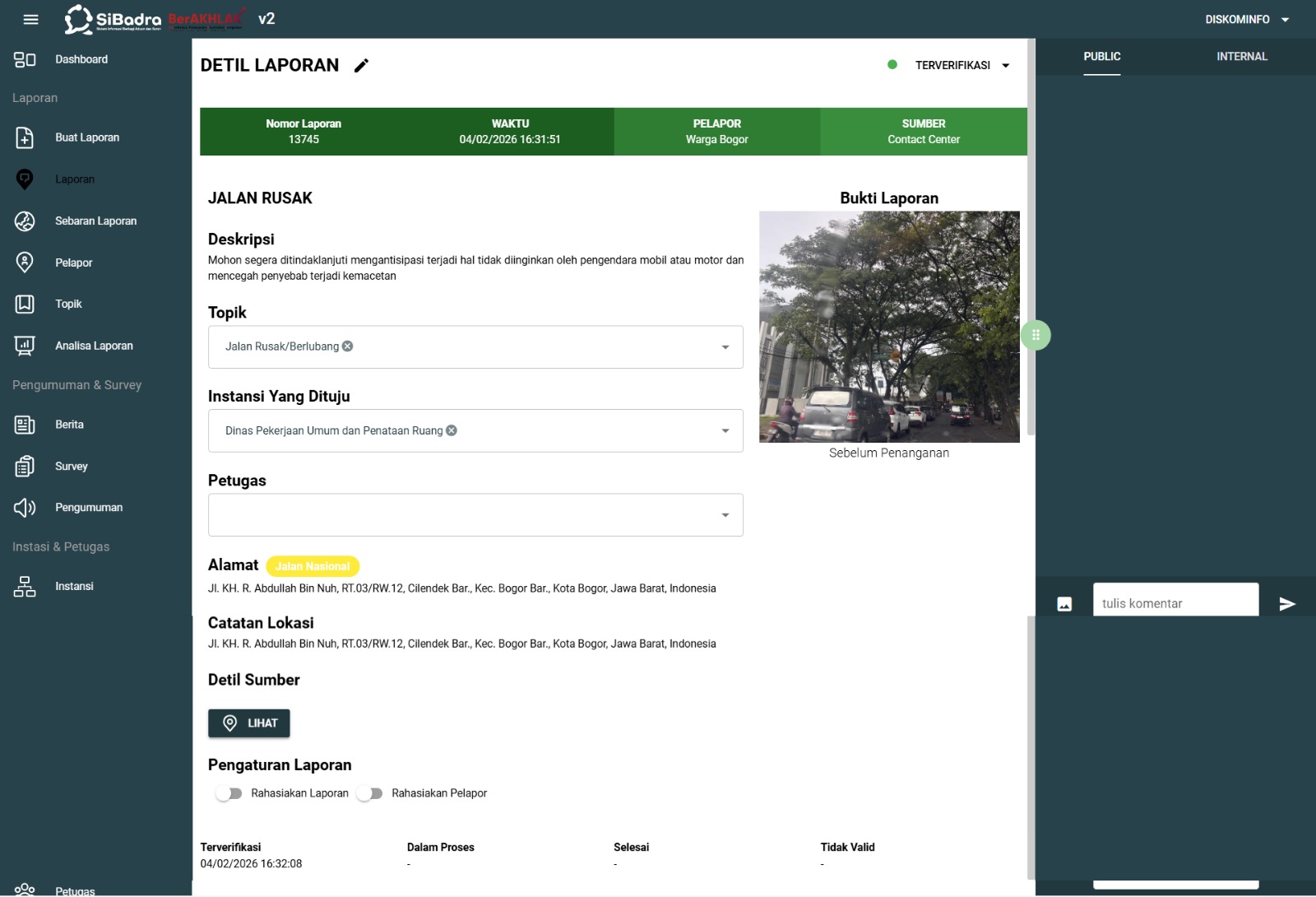
Task: Open Buat Laporan from the sidebar
Action: (x=86, y=137)
